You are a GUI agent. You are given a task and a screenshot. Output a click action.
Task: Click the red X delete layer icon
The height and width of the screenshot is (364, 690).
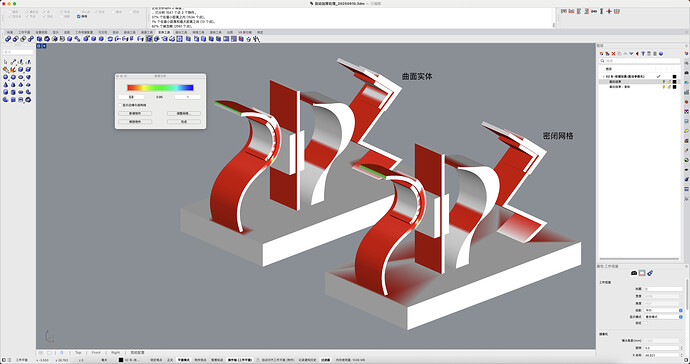613,54
